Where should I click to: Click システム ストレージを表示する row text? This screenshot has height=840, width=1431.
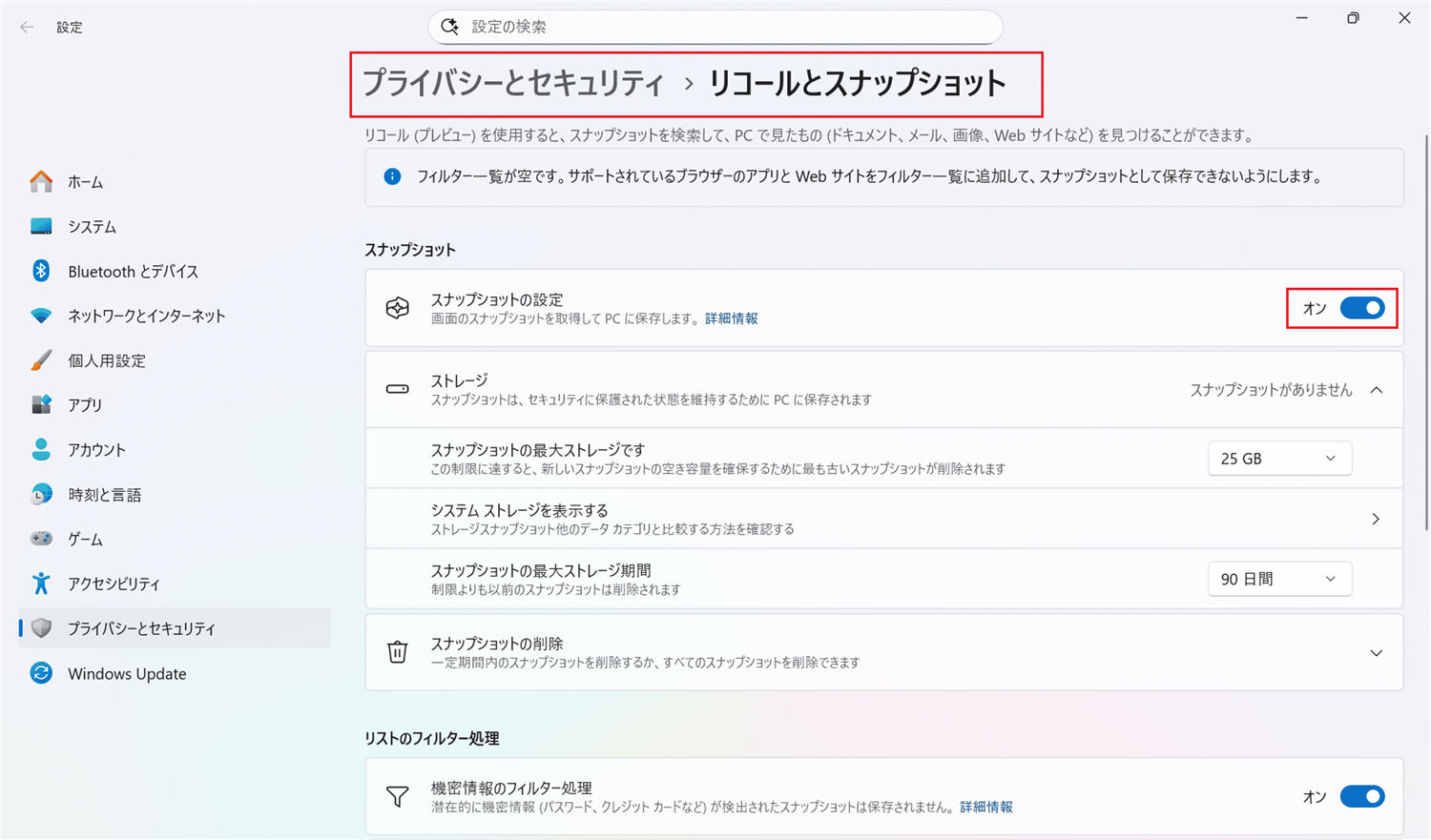519,510
